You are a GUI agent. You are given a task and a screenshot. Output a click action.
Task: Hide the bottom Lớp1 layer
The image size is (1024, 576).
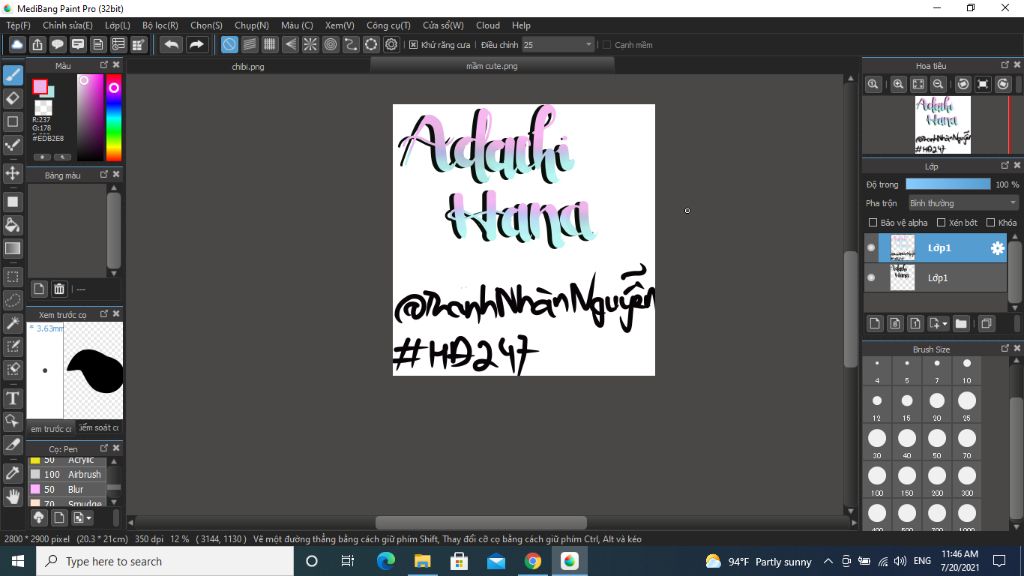(x=871, y=278)
